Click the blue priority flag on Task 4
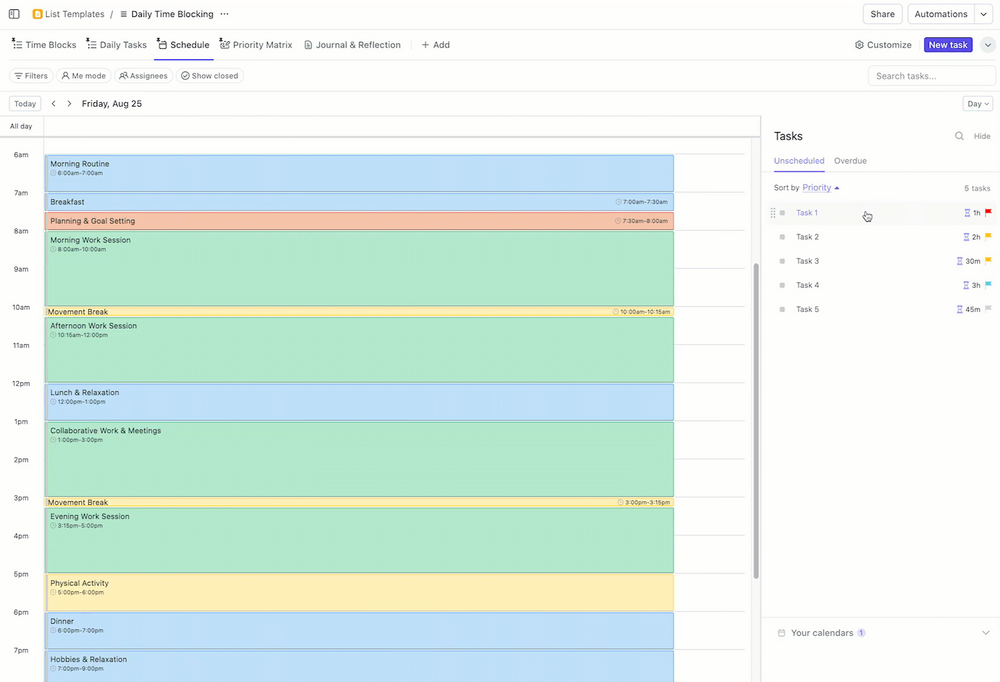 [x=988, y=285]
